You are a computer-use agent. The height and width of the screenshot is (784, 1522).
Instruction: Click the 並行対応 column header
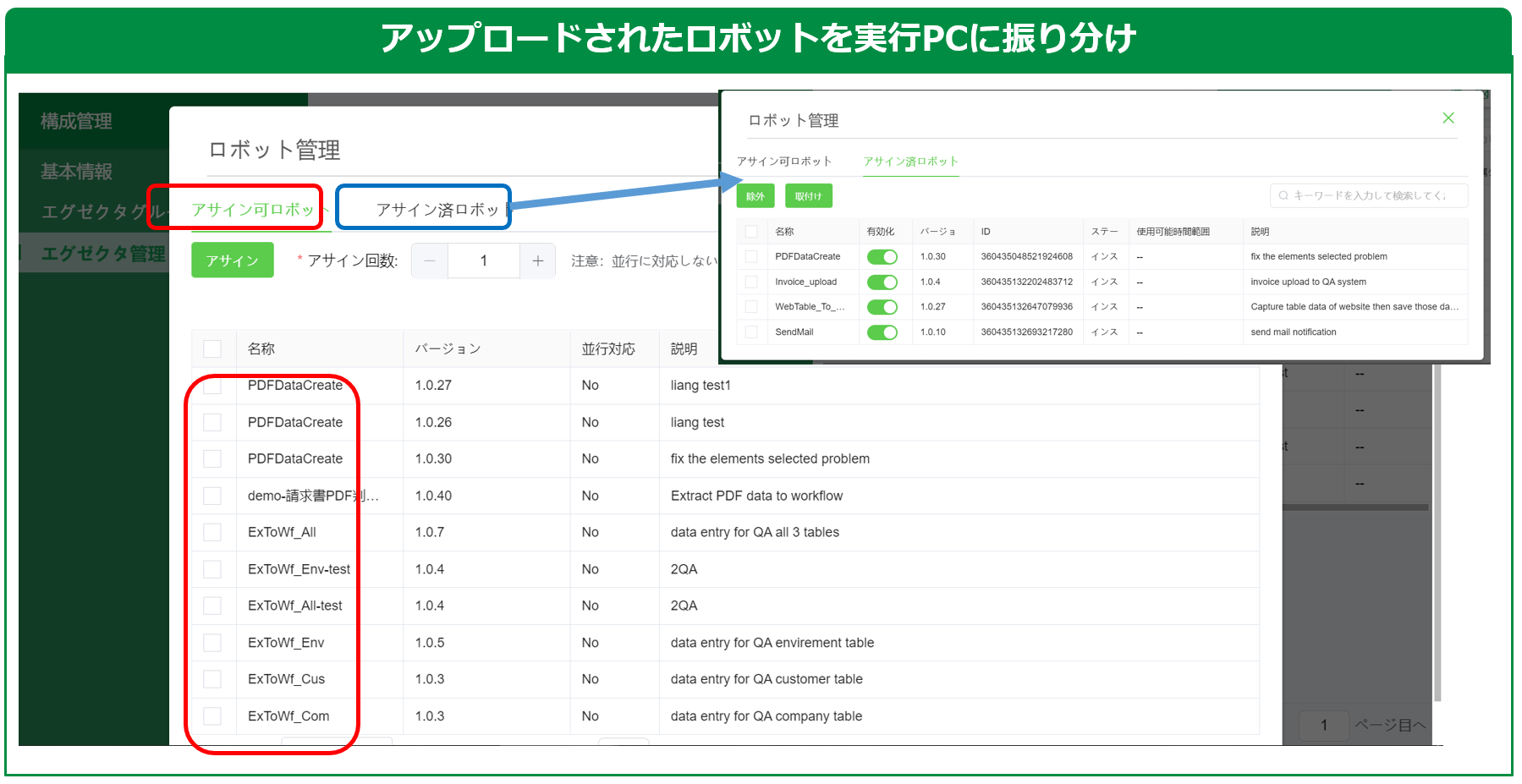tap(608, 348)
